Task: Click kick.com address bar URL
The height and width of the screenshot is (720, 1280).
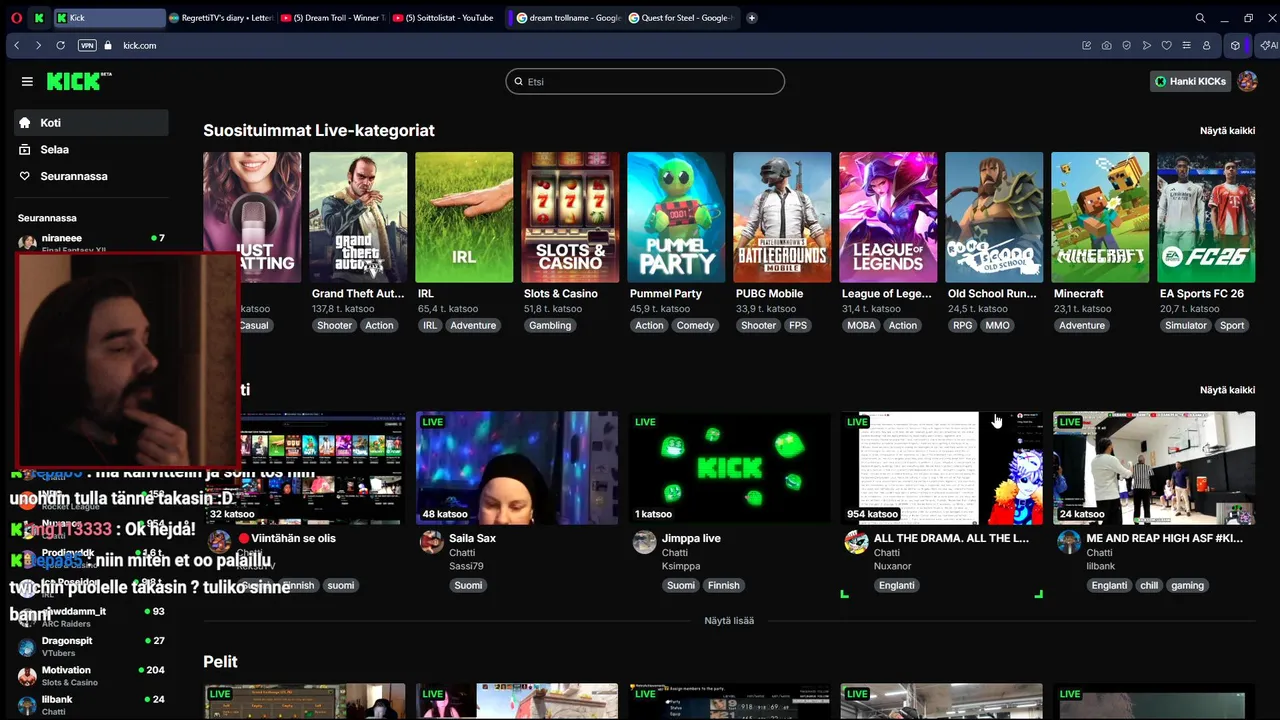Action: (x=139, y=45)
